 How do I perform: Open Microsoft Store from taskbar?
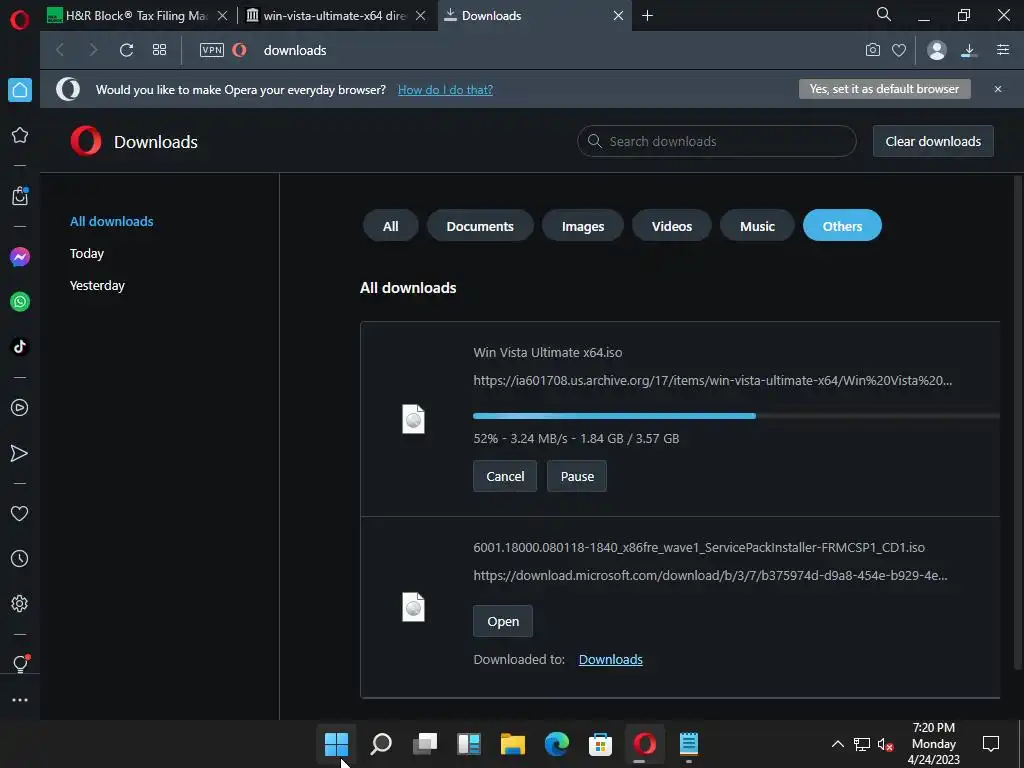600,743
